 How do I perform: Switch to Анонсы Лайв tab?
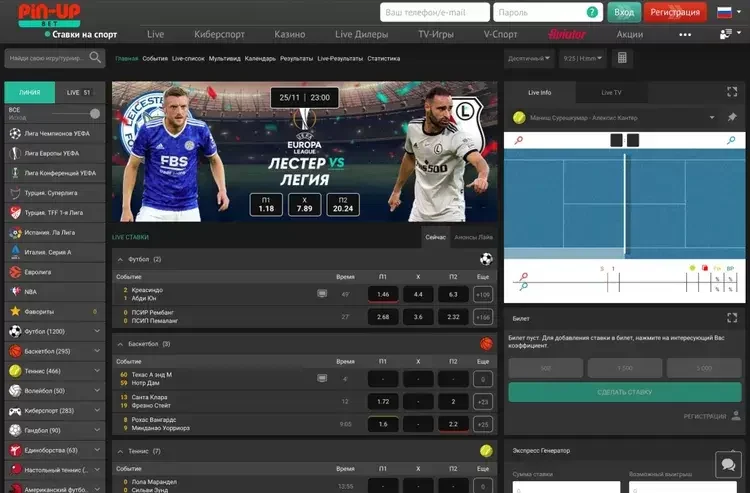tap(474, 237)
